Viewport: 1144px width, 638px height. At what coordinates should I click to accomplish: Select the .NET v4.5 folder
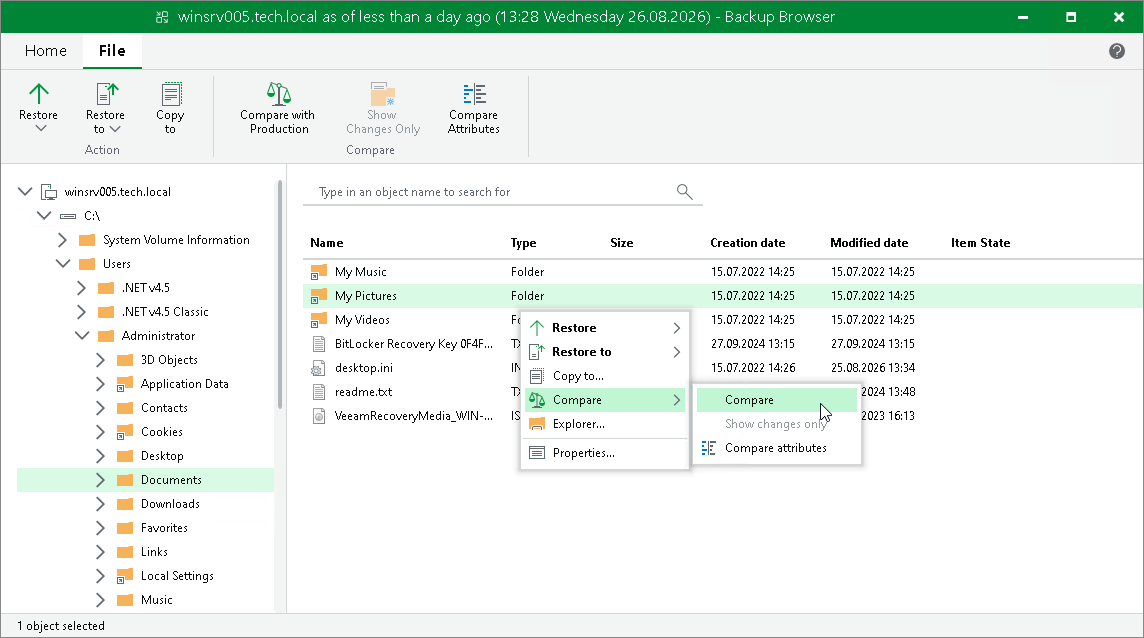146,288
